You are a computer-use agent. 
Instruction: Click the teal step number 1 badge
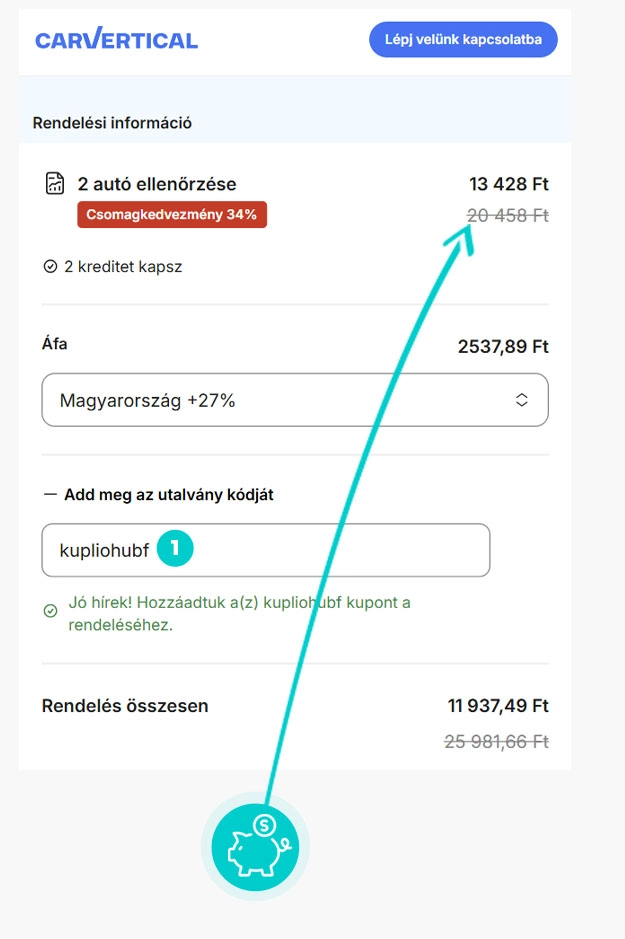tap(175, 549)
